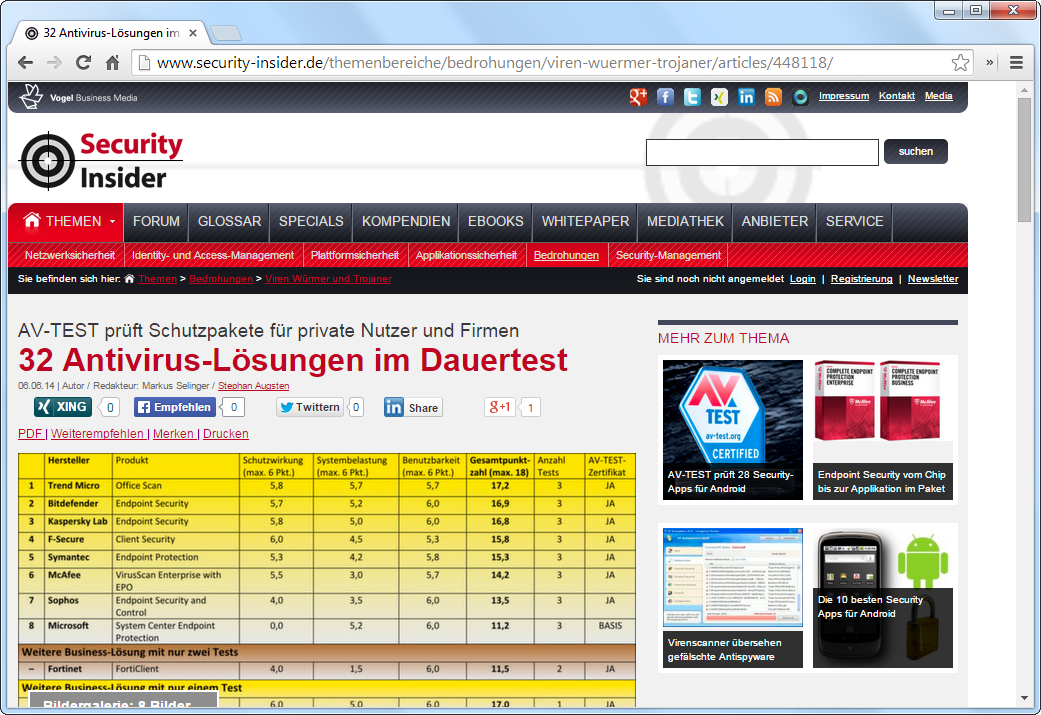Follow the Registrierung link

(861, 279)
